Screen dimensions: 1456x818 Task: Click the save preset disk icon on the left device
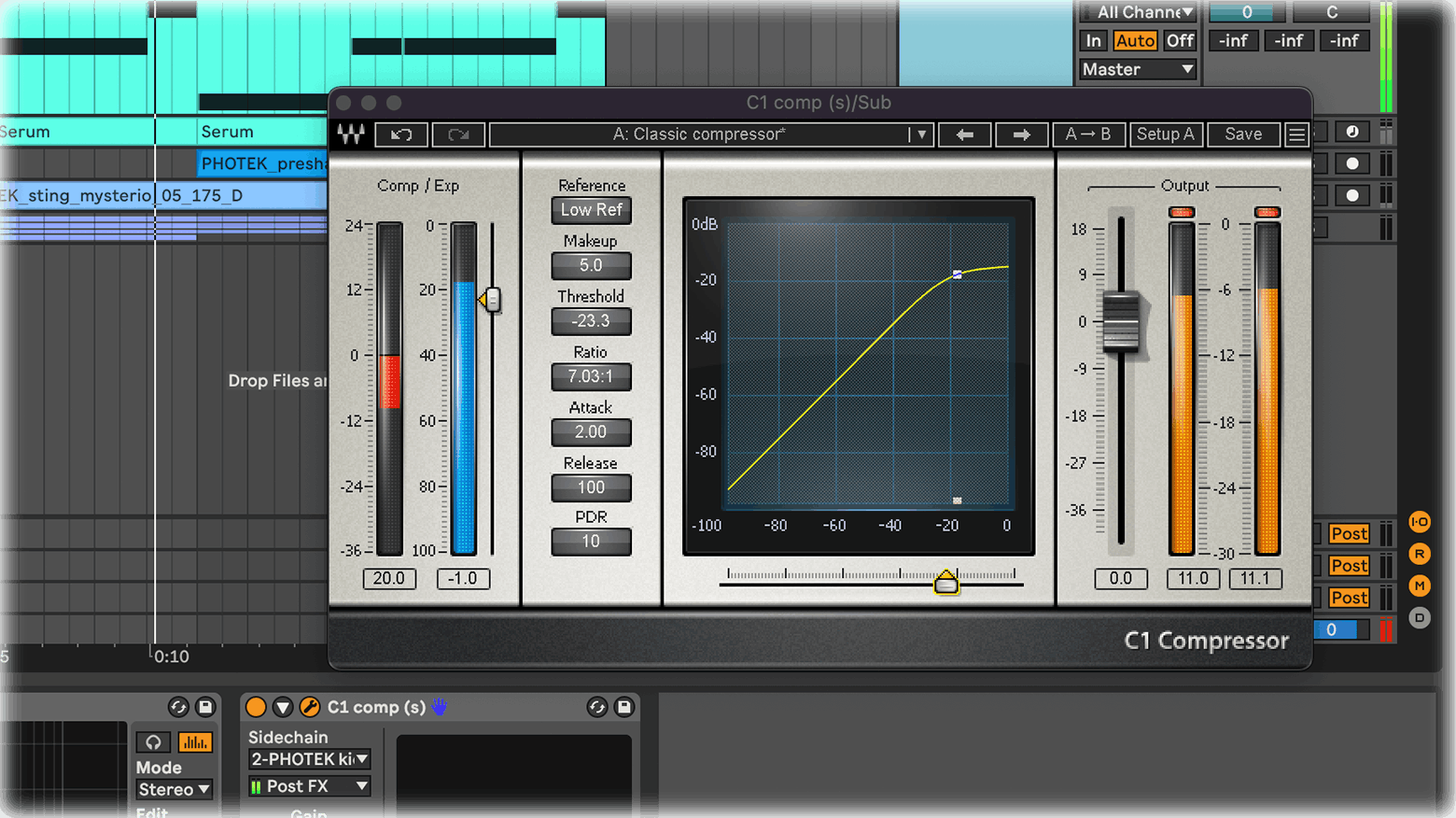205,707
